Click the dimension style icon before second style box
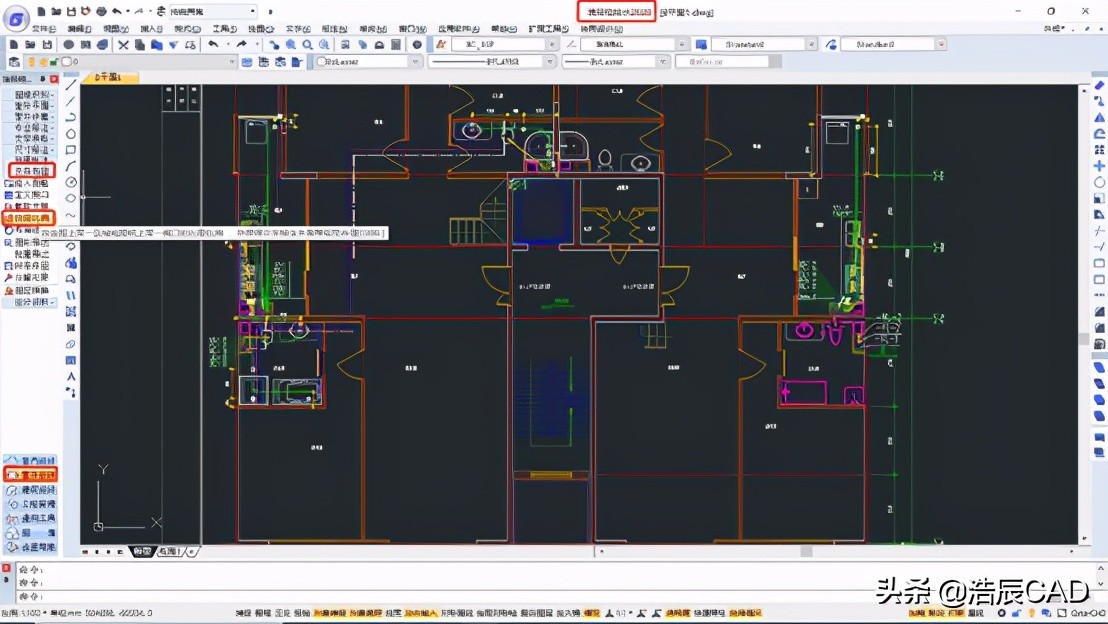Image resolution: width=1108 pixels, height=624 pixels. (571, 45)
